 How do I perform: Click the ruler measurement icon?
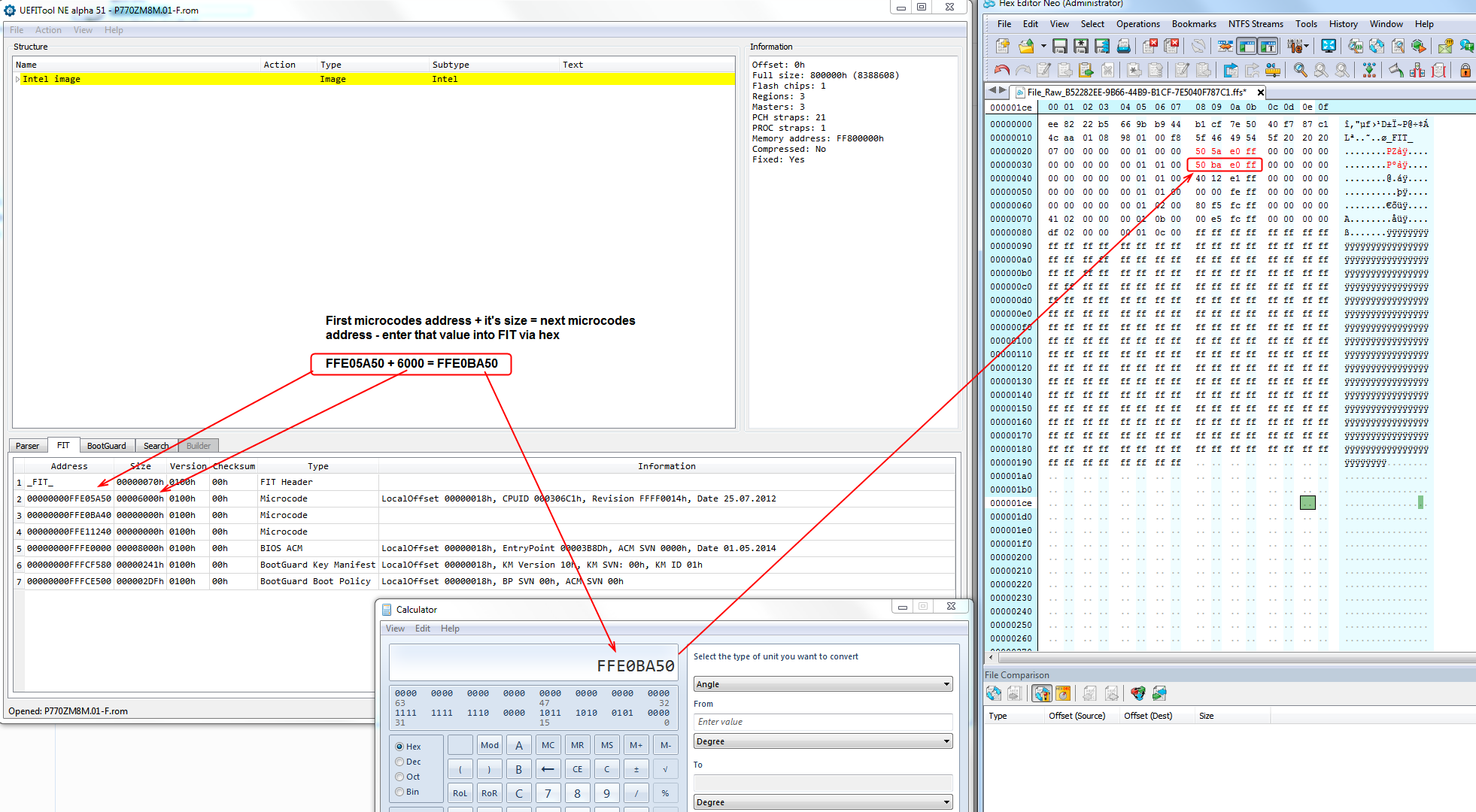1273,70
